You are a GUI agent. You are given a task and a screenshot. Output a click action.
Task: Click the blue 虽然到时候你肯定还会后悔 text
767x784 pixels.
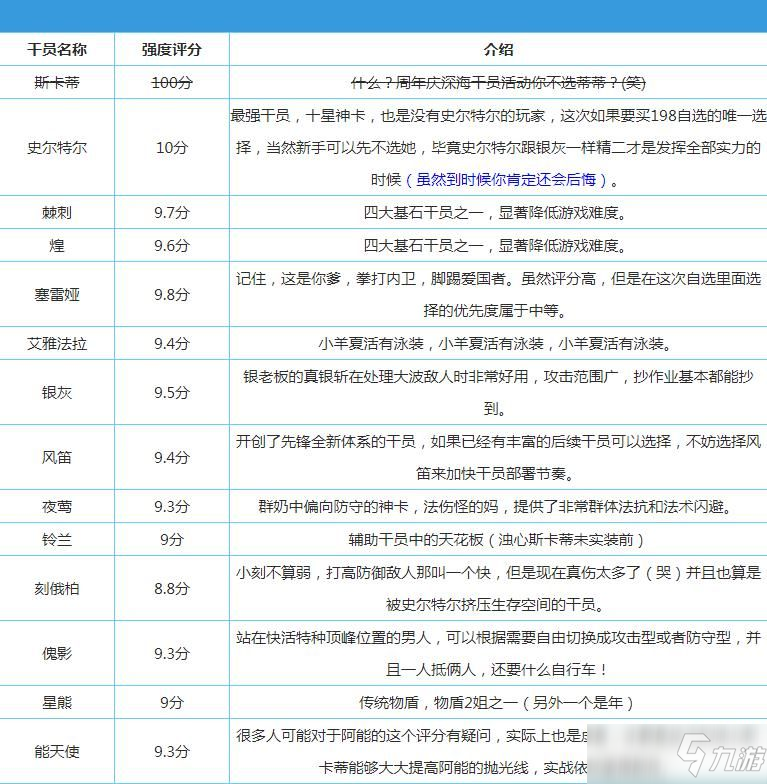click(506, 180)
